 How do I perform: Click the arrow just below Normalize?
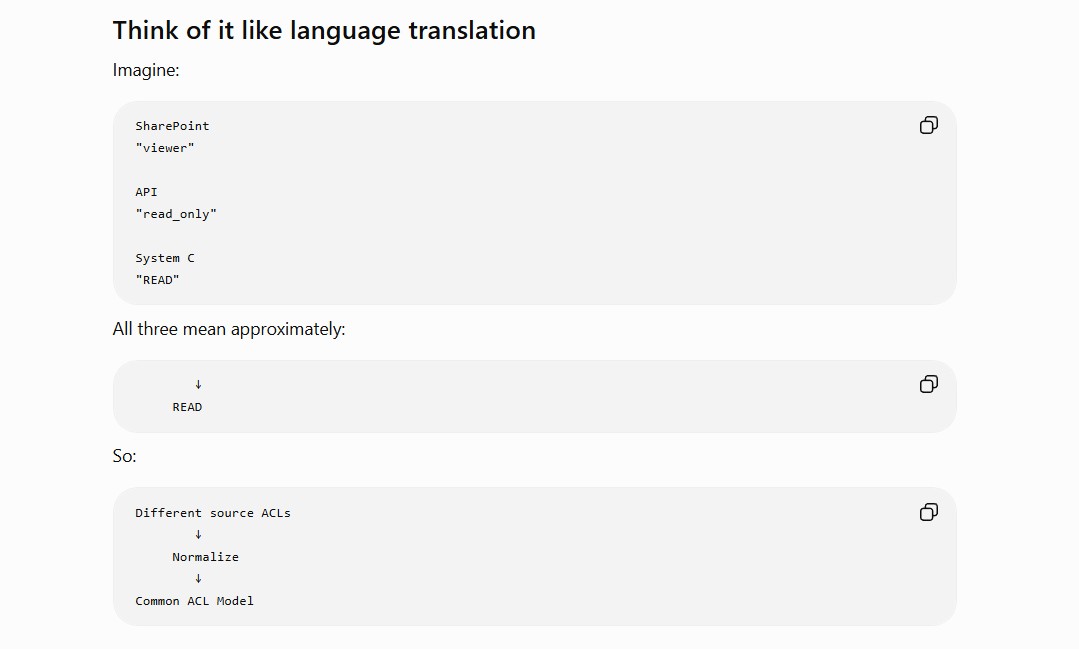click(198, 579)
